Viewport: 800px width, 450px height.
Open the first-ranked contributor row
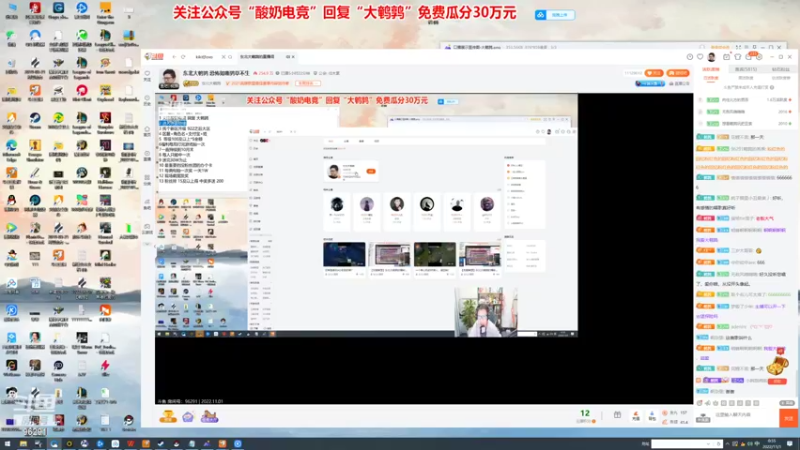click(x=745, y=99)
